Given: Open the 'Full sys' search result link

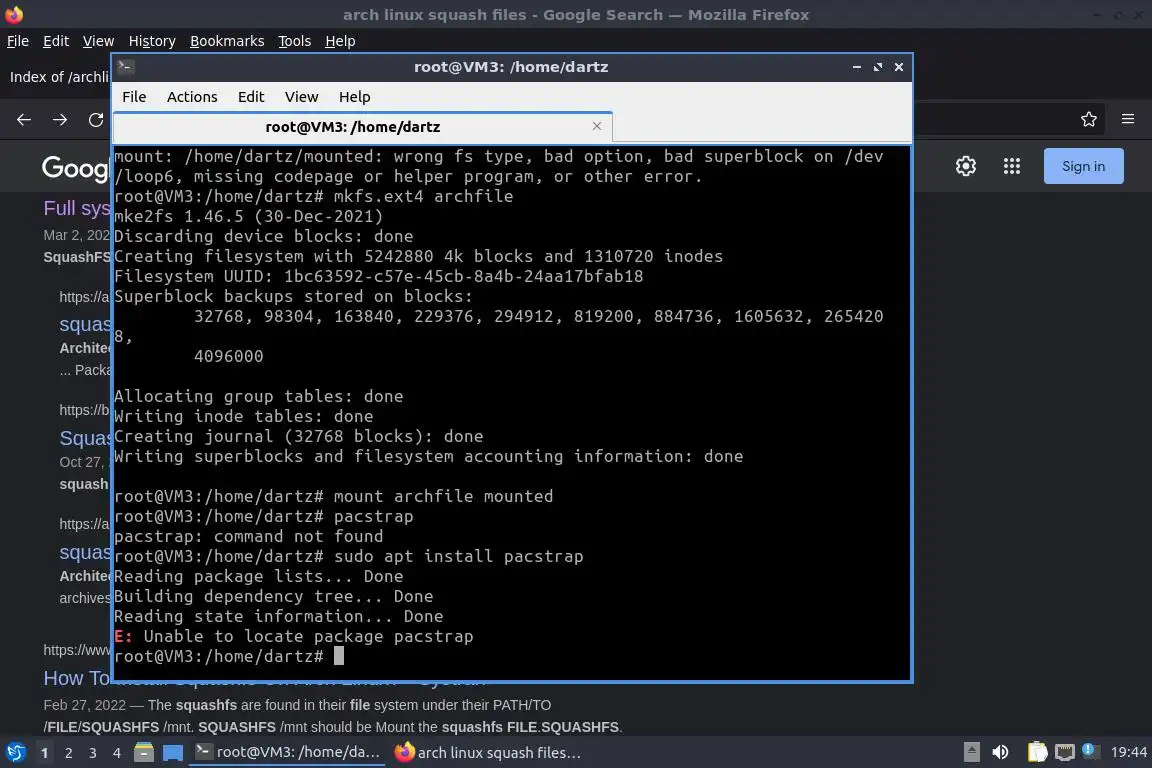Looking at the screenshot, I should pyautogui.click(x=76, y=209).
